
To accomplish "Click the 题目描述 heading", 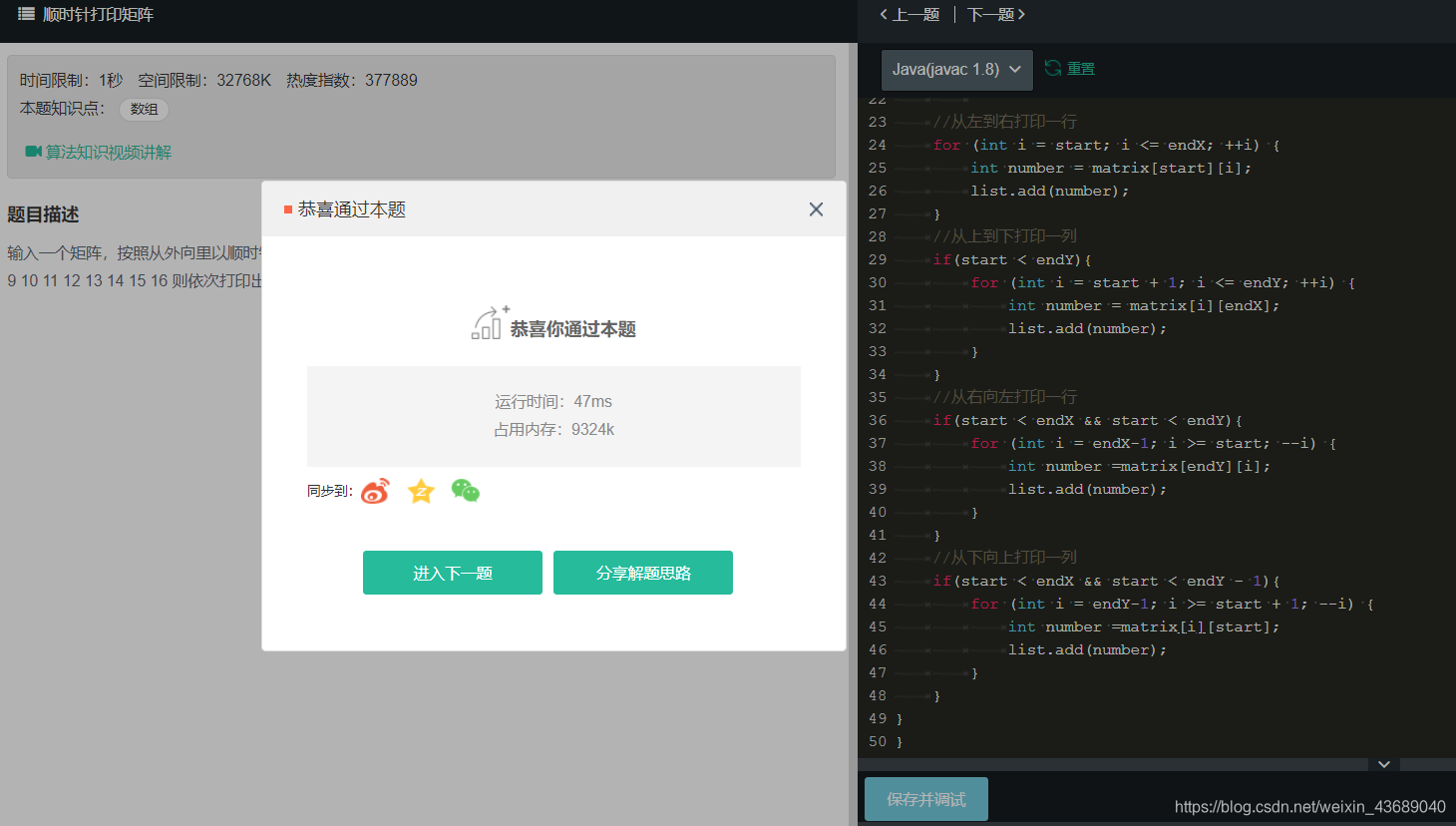I will point(43,214).
